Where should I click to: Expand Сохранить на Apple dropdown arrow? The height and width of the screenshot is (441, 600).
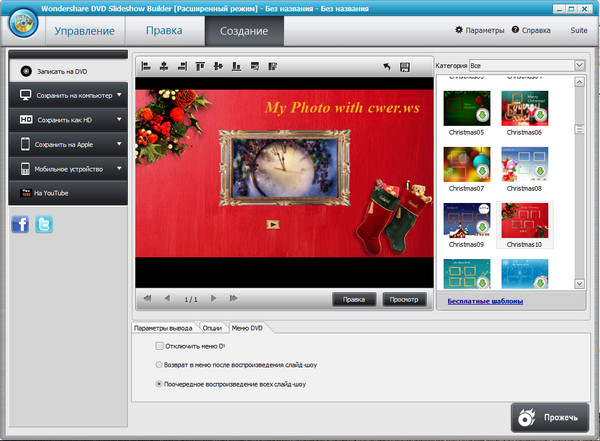119,144
